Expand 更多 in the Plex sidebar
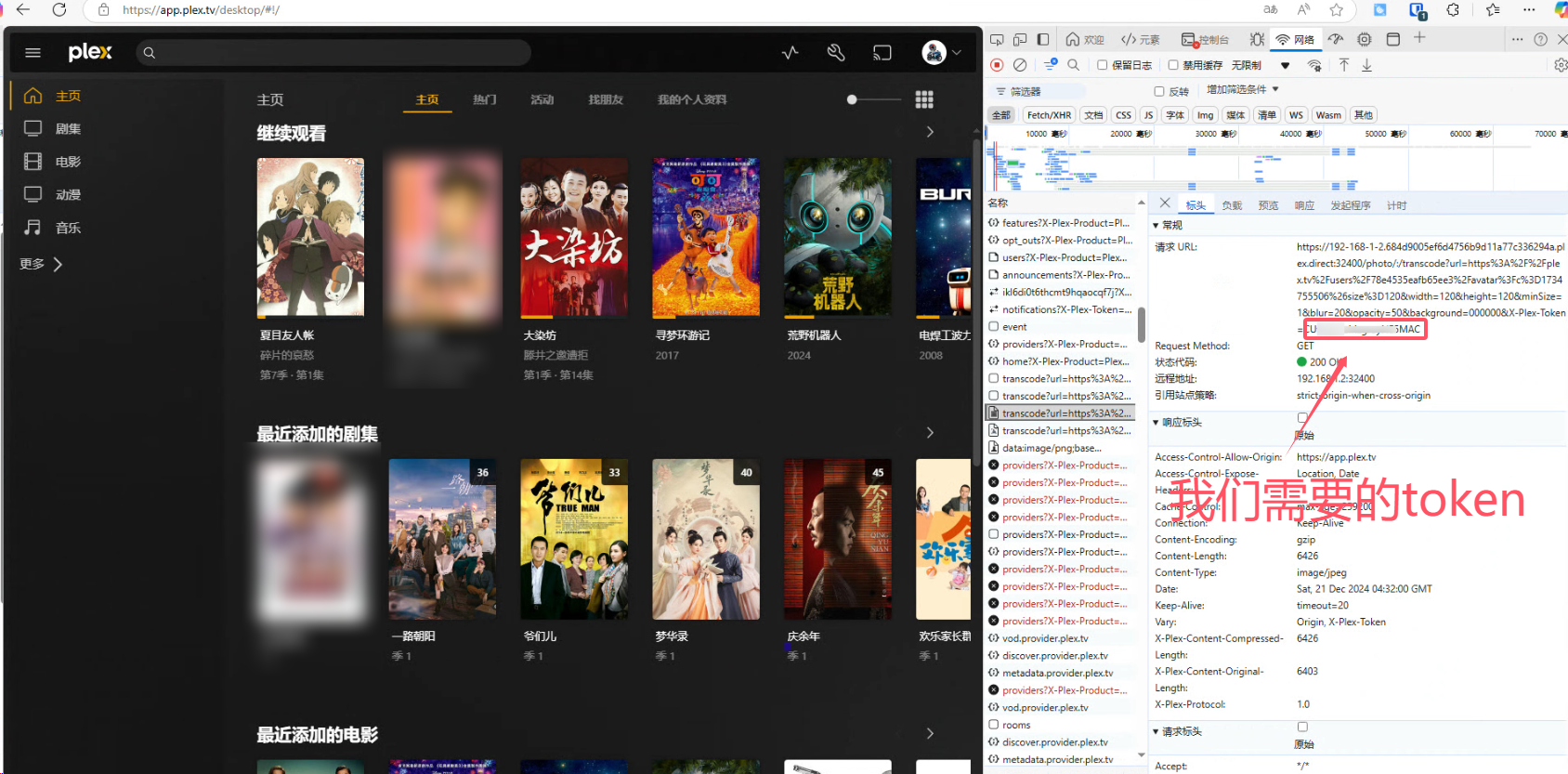Viewport: 1568px width, 774px height. 42,264
